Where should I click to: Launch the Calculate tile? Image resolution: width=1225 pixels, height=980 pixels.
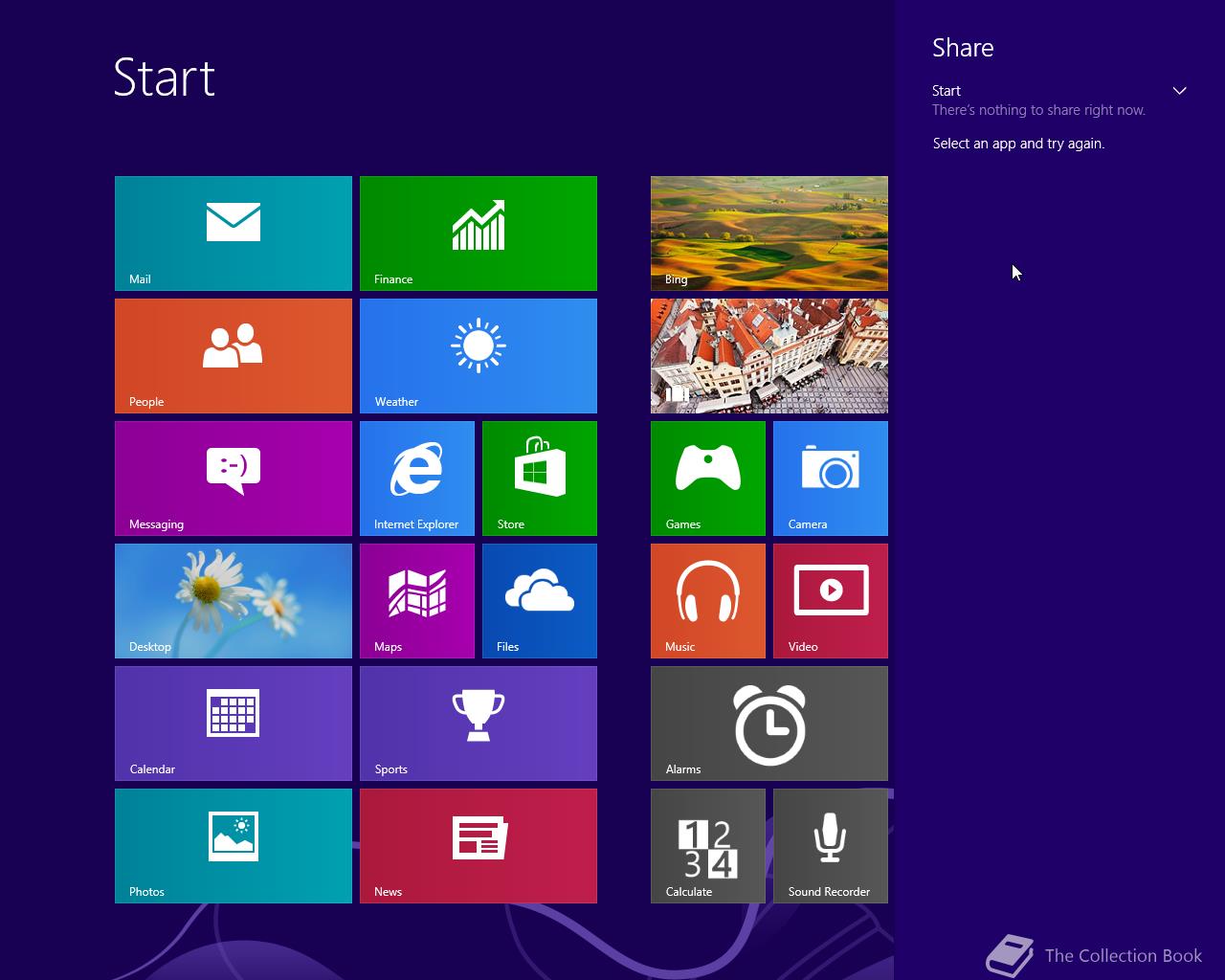click(x=708, y=846)
